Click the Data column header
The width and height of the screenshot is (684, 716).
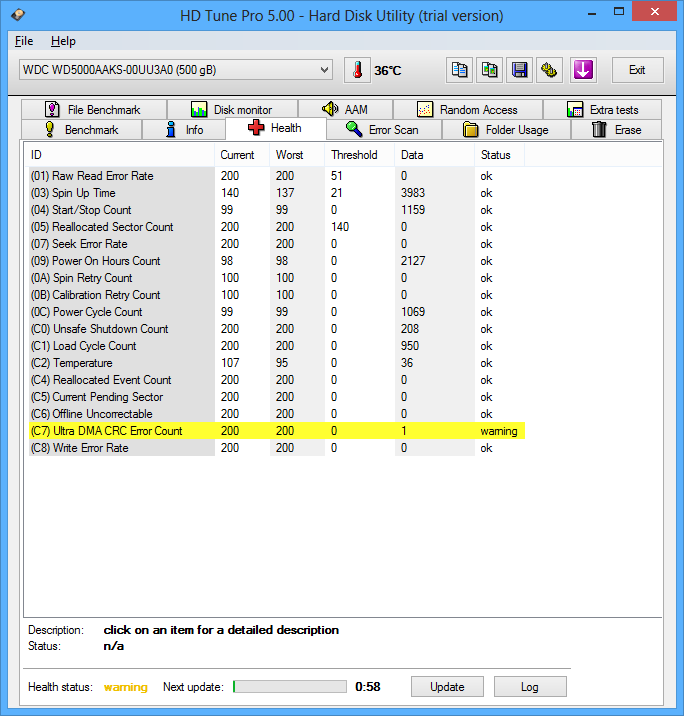pyautogui.click(x=434, y=155)
